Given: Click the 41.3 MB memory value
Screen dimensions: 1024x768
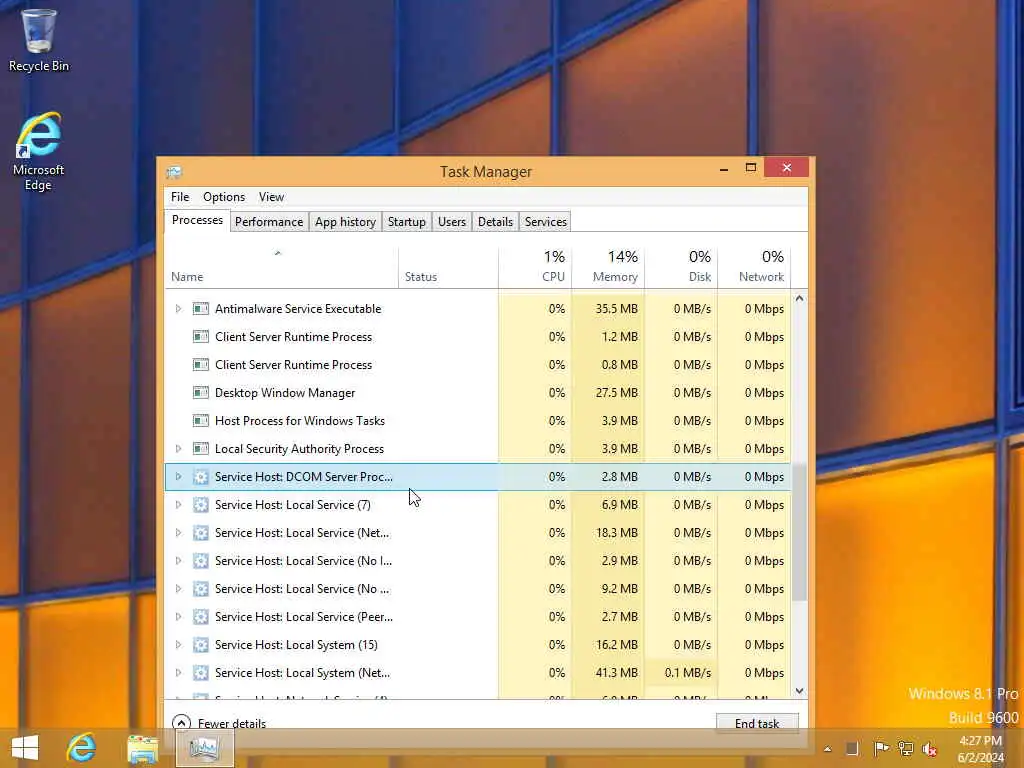Looking at the screenshot, I should 616,673.
